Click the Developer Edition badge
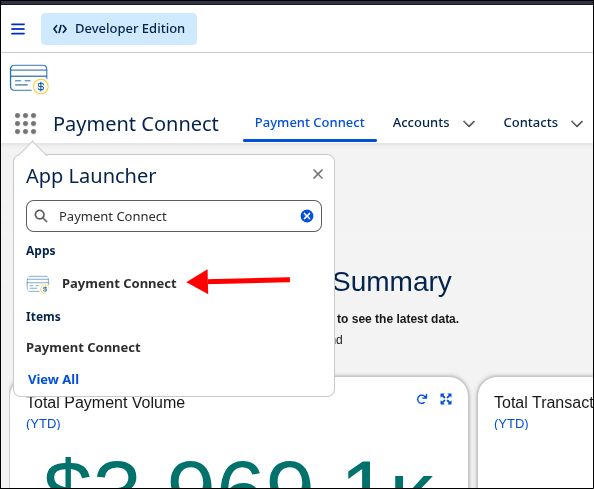This screenshot has width=594, height=489. click(x=119, y=29)
